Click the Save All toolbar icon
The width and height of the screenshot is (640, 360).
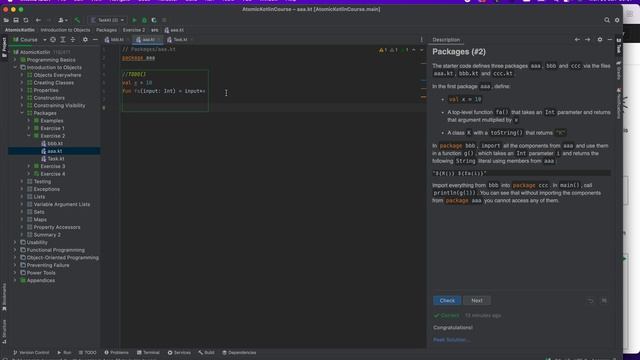point(16,20)
